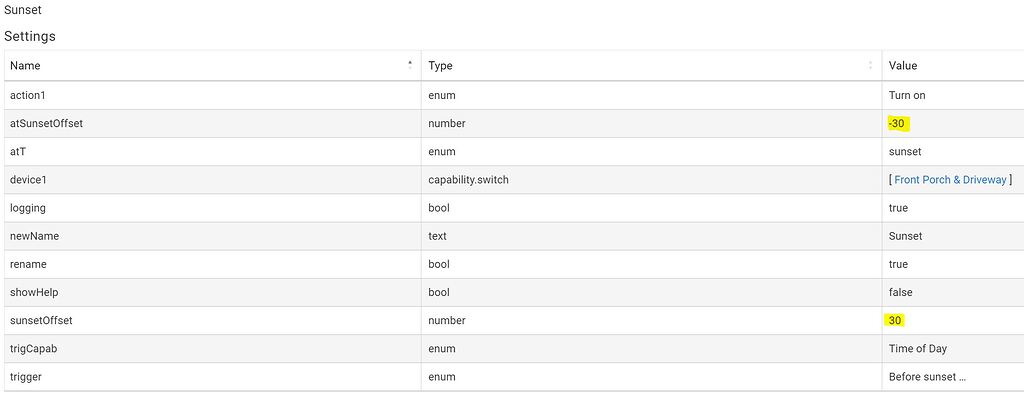
Task: Select the showHelp setting name
Action: click(35, 292)
